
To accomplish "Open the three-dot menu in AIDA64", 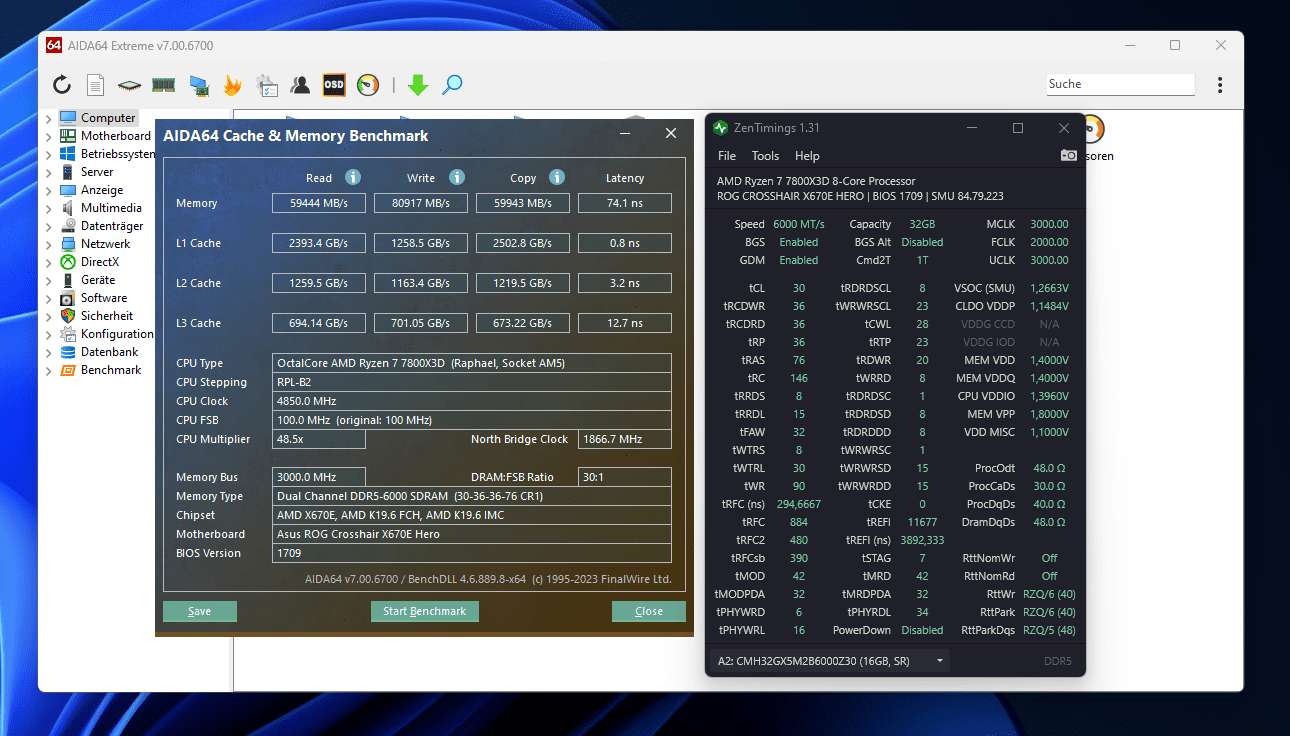I will click(1220, 85).
